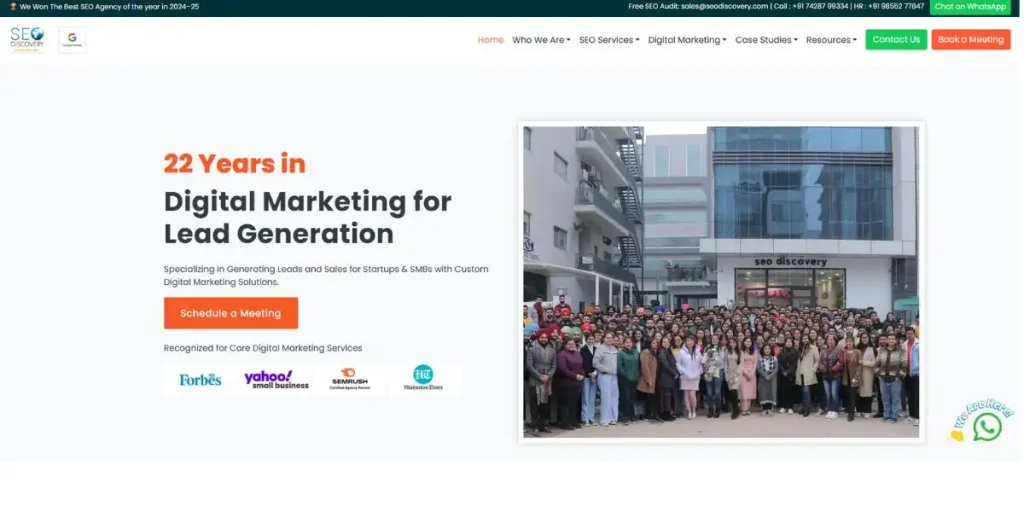This screenshot has width=1024, height=529.
Task: Click the Schedule a Meeting button
Action: tap(231, 313)
